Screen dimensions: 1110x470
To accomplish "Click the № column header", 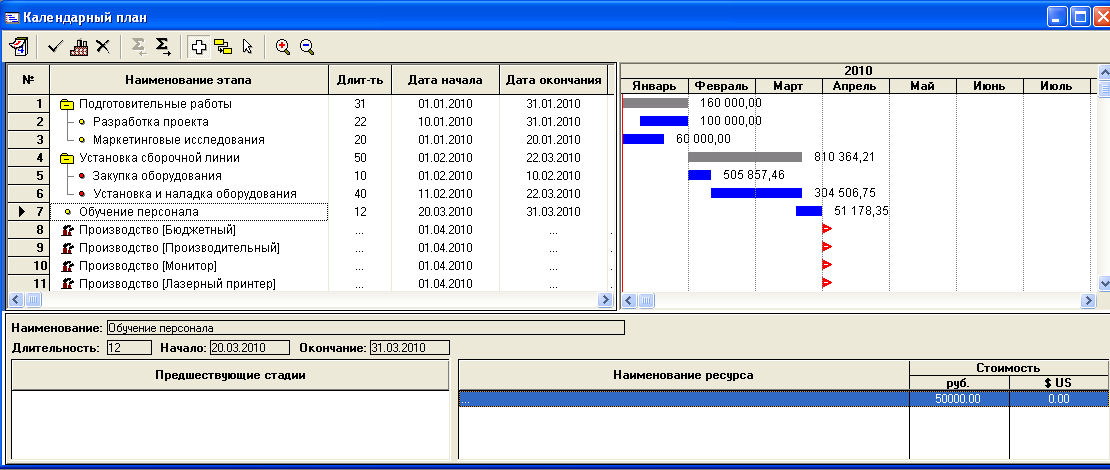I will (x=28, y=80).
